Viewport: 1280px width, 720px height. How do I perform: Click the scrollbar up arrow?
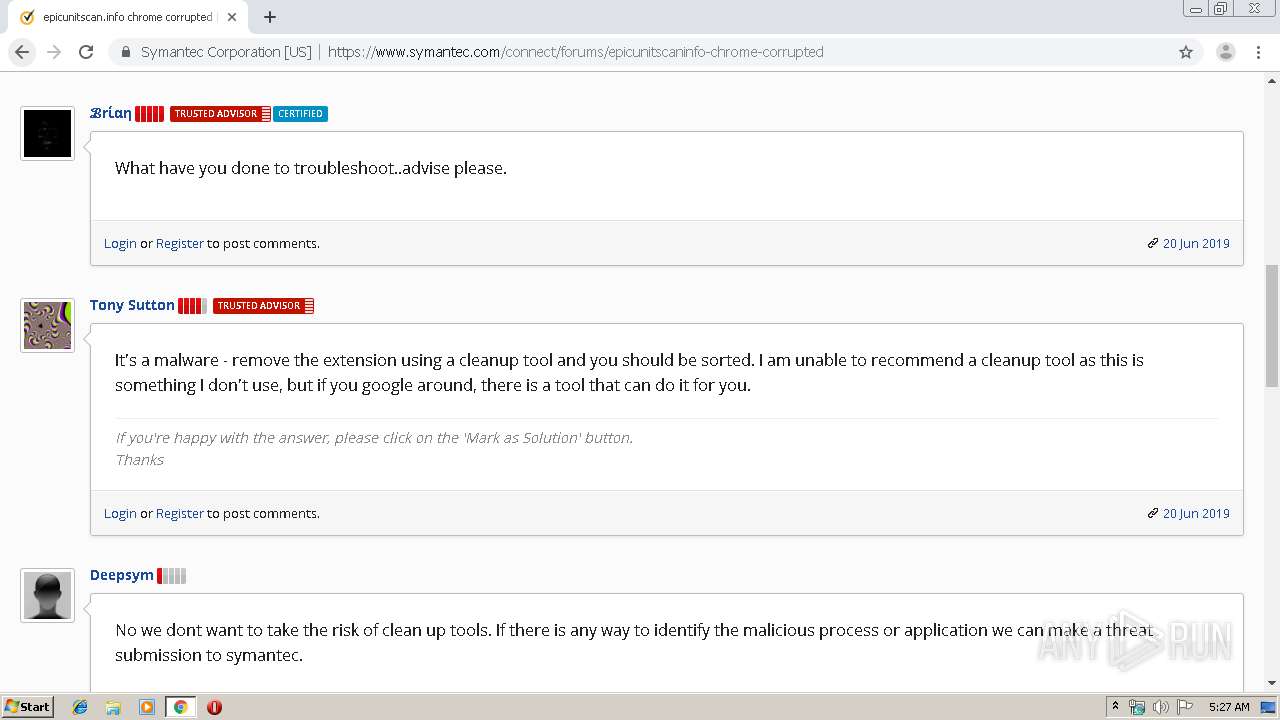click(1271, 81)
